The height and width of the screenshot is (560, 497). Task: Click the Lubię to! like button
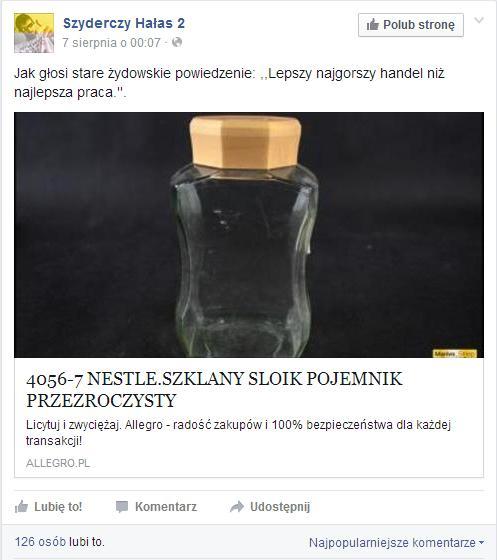[x=49, y=506]
